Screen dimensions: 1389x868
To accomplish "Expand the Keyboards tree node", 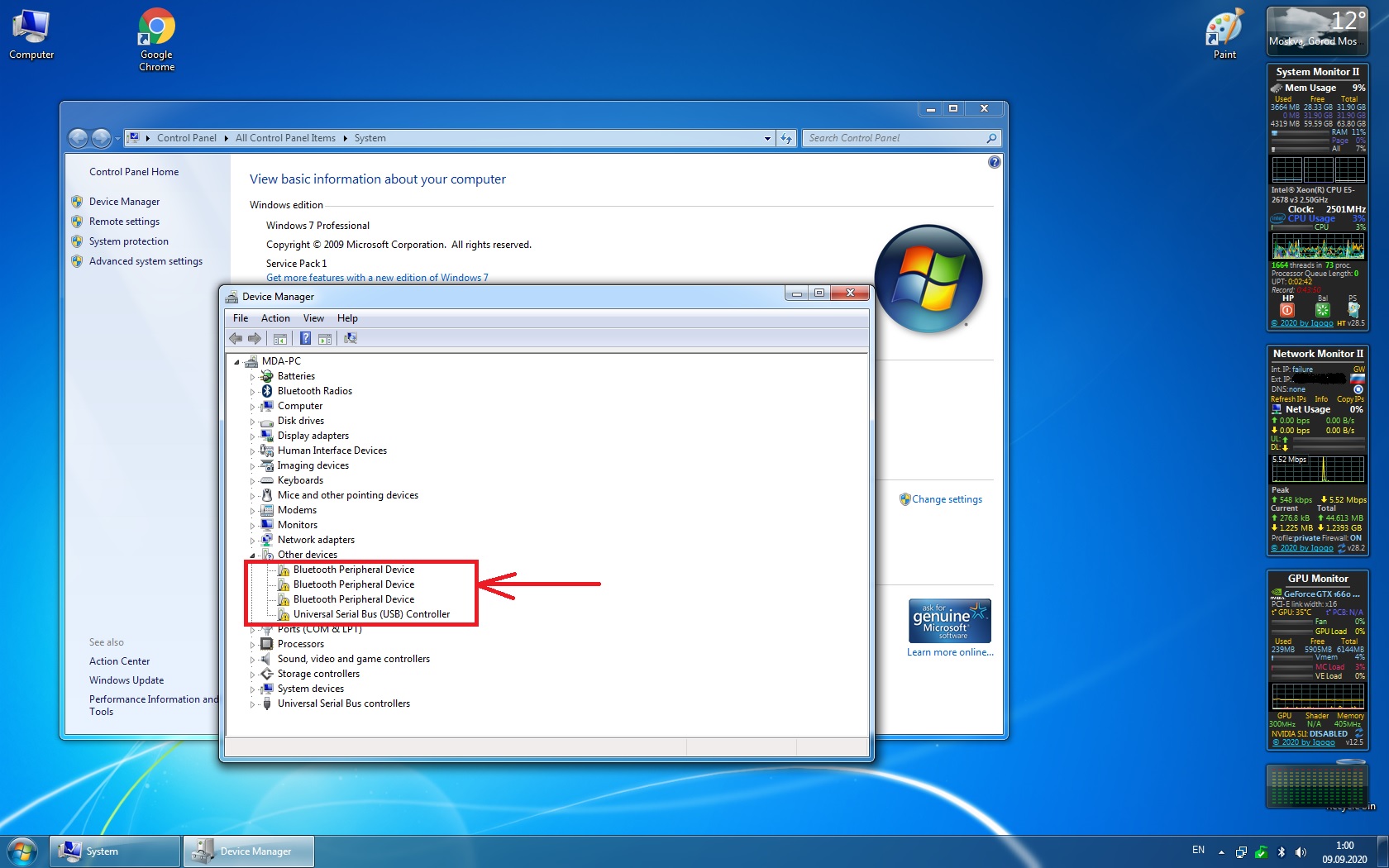I will coord(253,481).
